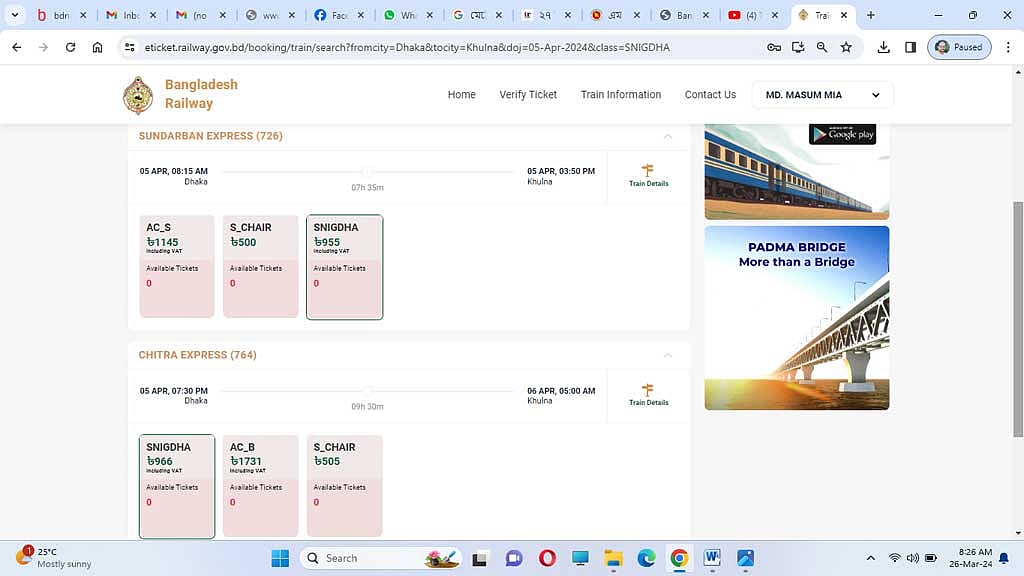Click the Wi-Fi network icon in system tray
The width and height of the screenshot is (1024, 576).
895,558
